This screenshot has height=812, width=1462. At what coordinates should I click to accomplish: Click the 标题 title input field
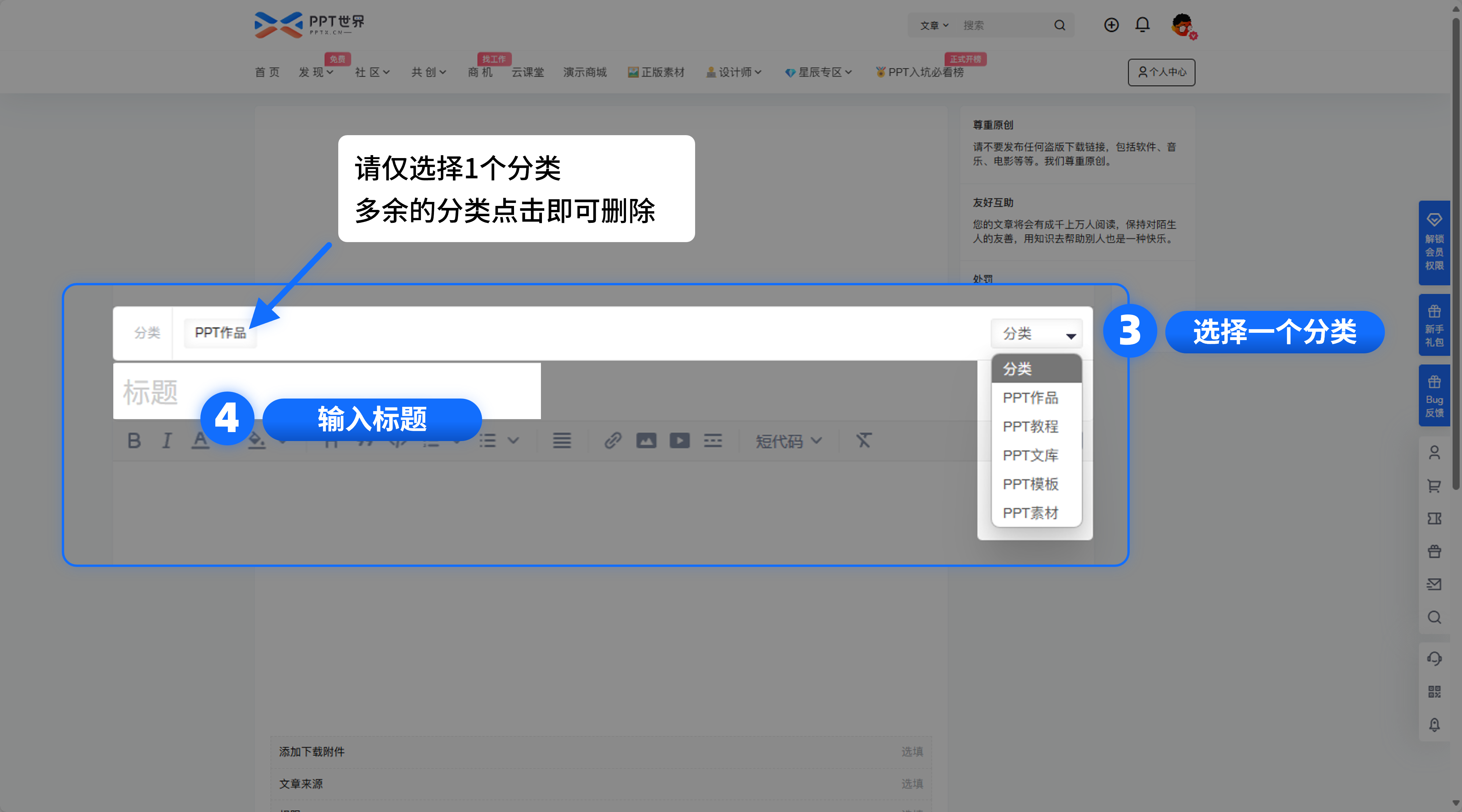click(327, 392)
